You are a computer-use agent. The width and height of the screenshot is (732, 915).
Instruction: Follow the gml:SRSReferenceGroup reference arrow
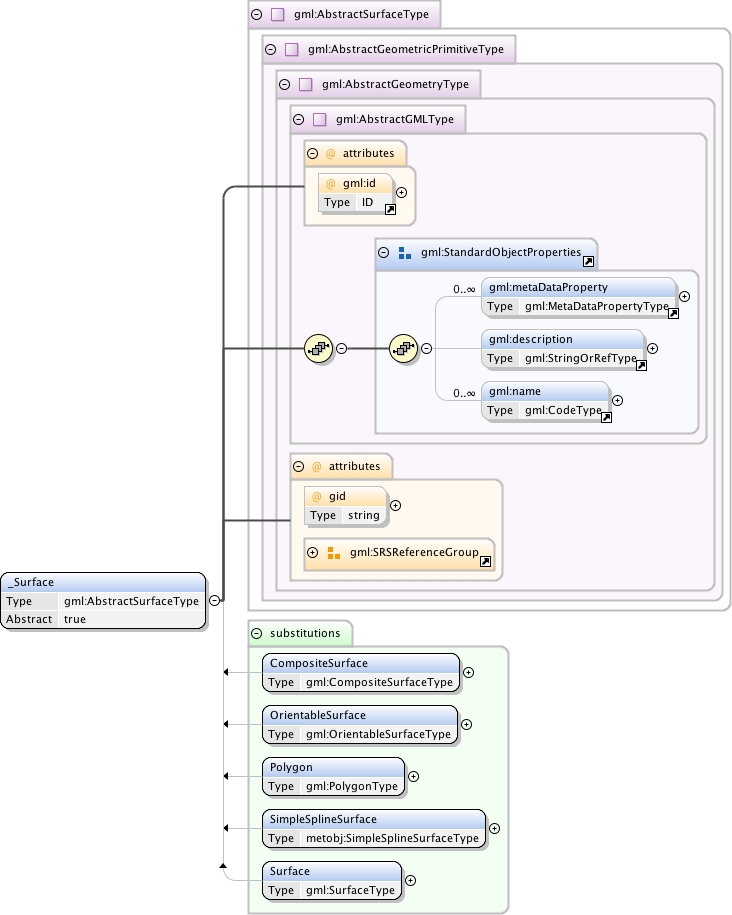pos(485,561)
